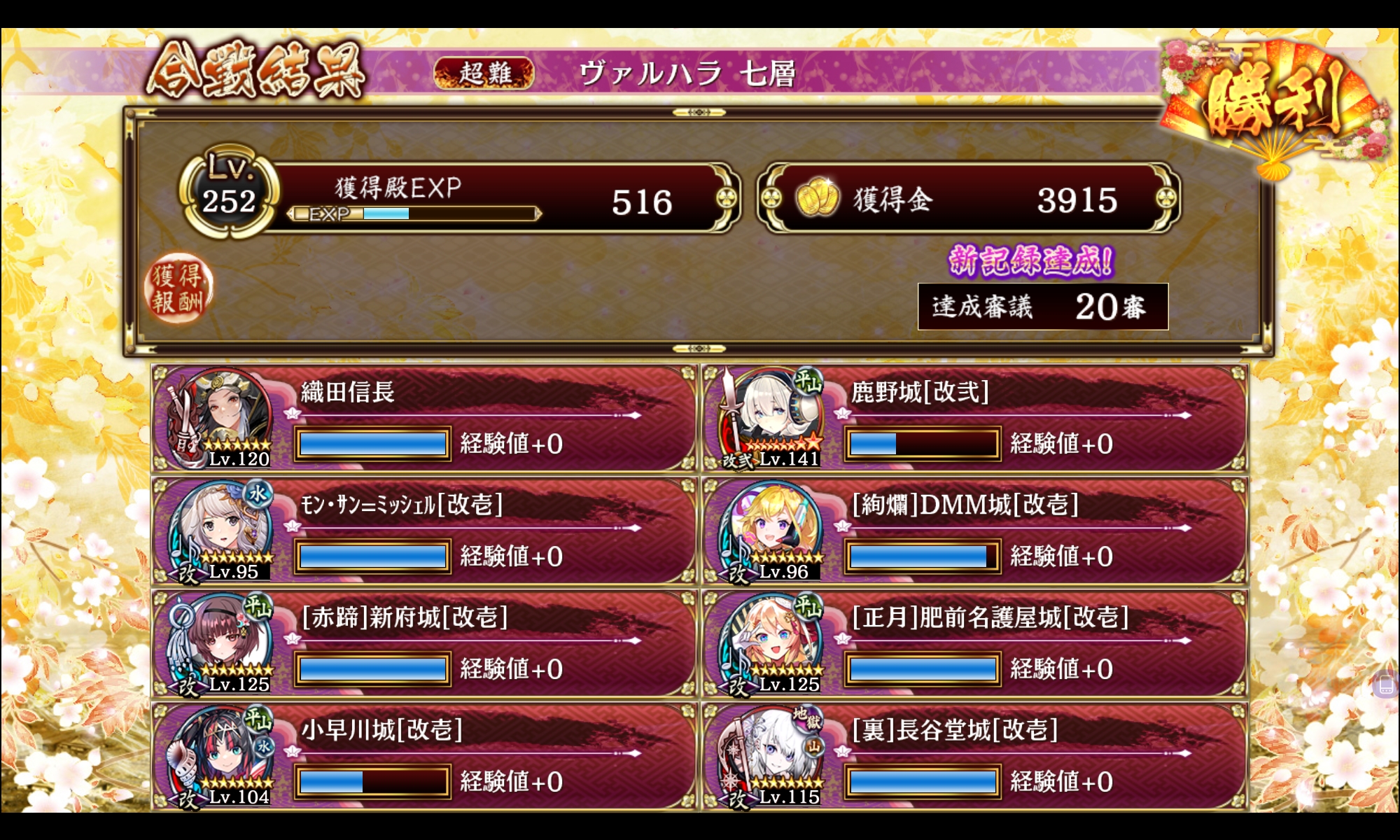Click 小早川城[改壱]'s experience bar
This screenshot has width=1400, height=840.
(x=372, y=781)
